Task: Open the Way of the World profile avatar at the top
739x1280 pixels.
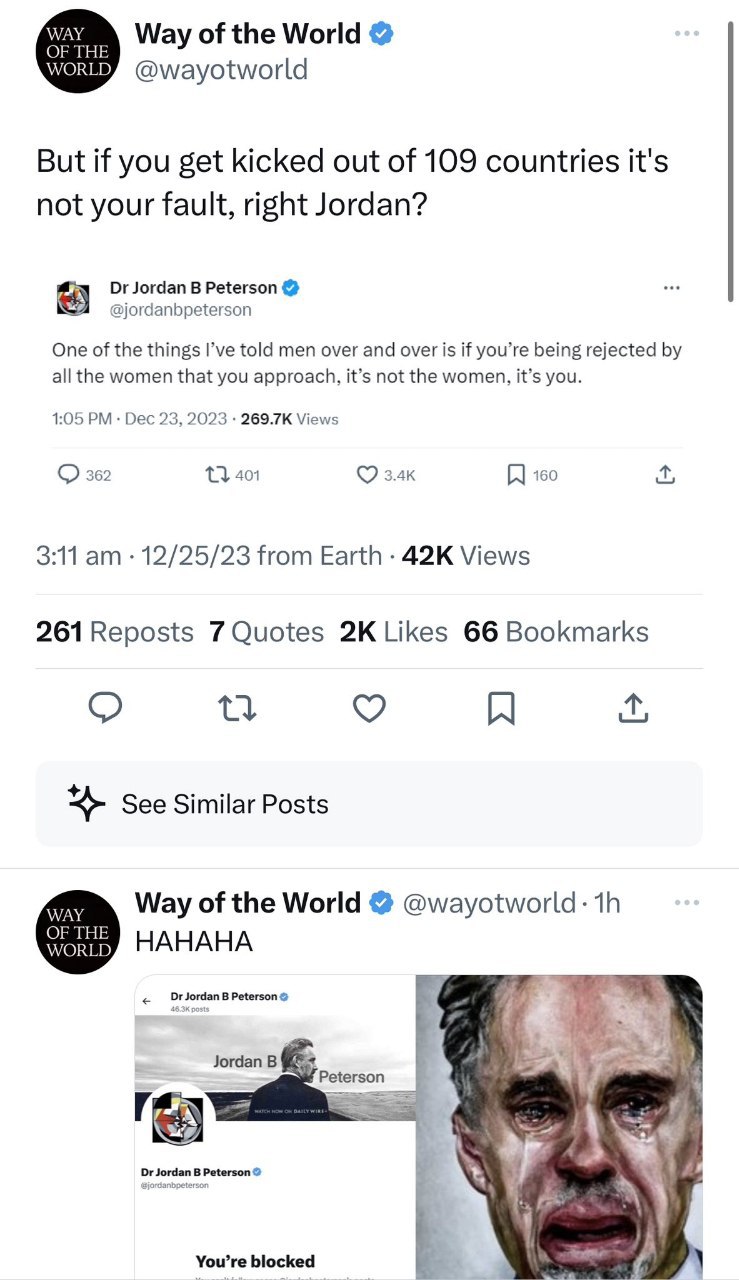Action: pos(77,51)
